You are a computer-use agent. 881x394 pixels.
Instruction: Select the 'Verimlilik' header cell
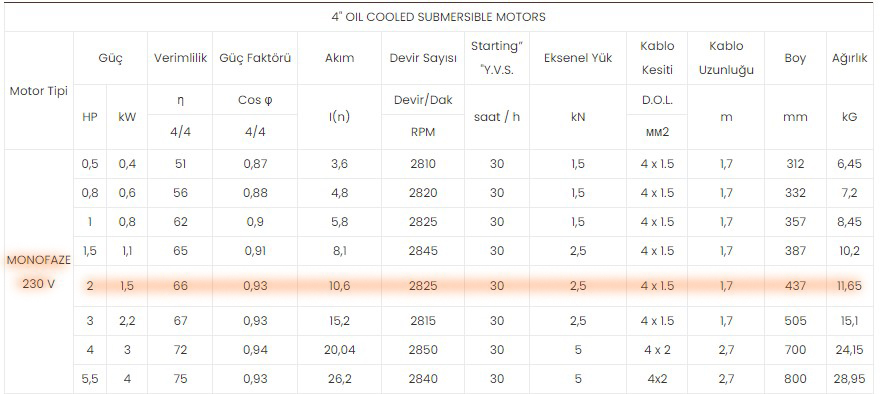(x=180, y=58)
